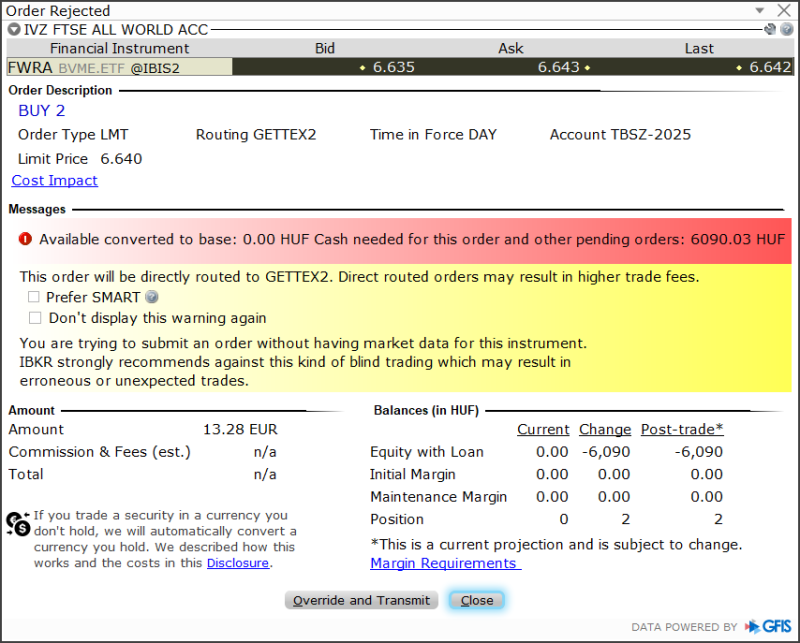Click the Limit Price 6.640 value

click(x=121, y=159)
